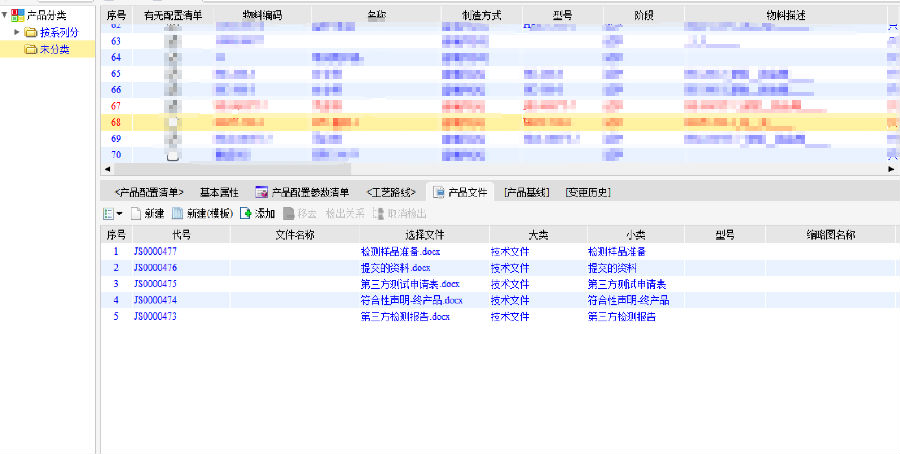The image size is (900, 454).
Task: Click the JS0000473 code link
Action: (x=155, y=316)
